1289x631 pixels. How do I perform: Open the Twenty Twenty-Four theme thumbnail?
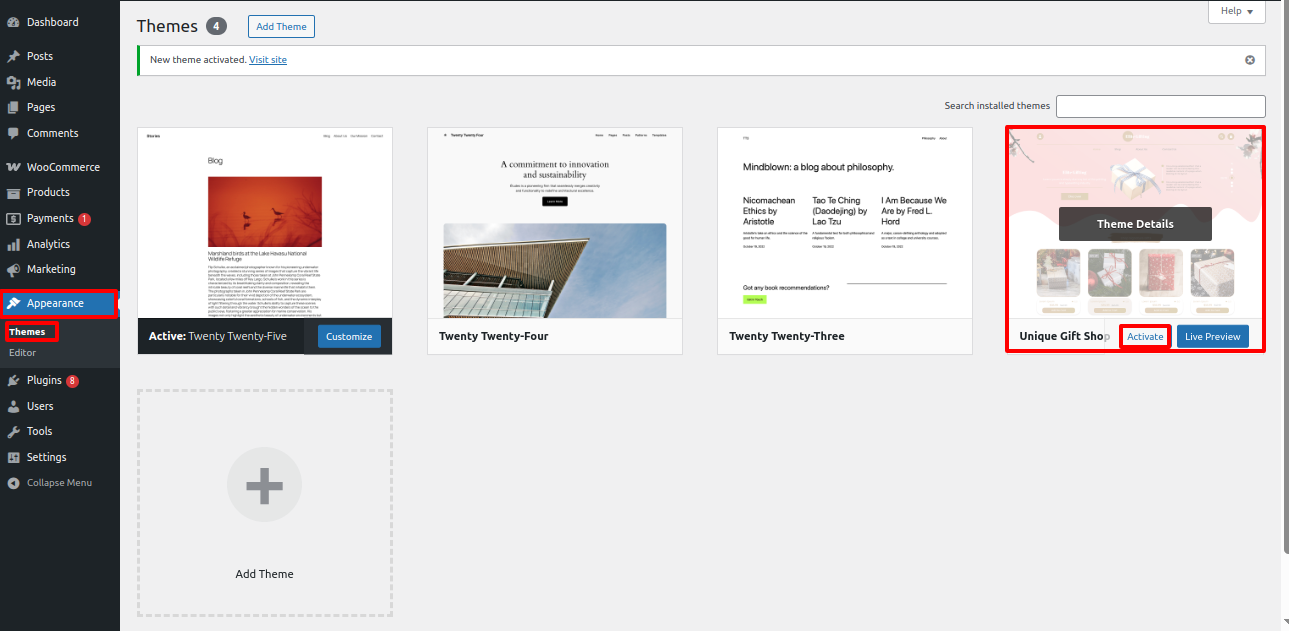coord(554,223)
